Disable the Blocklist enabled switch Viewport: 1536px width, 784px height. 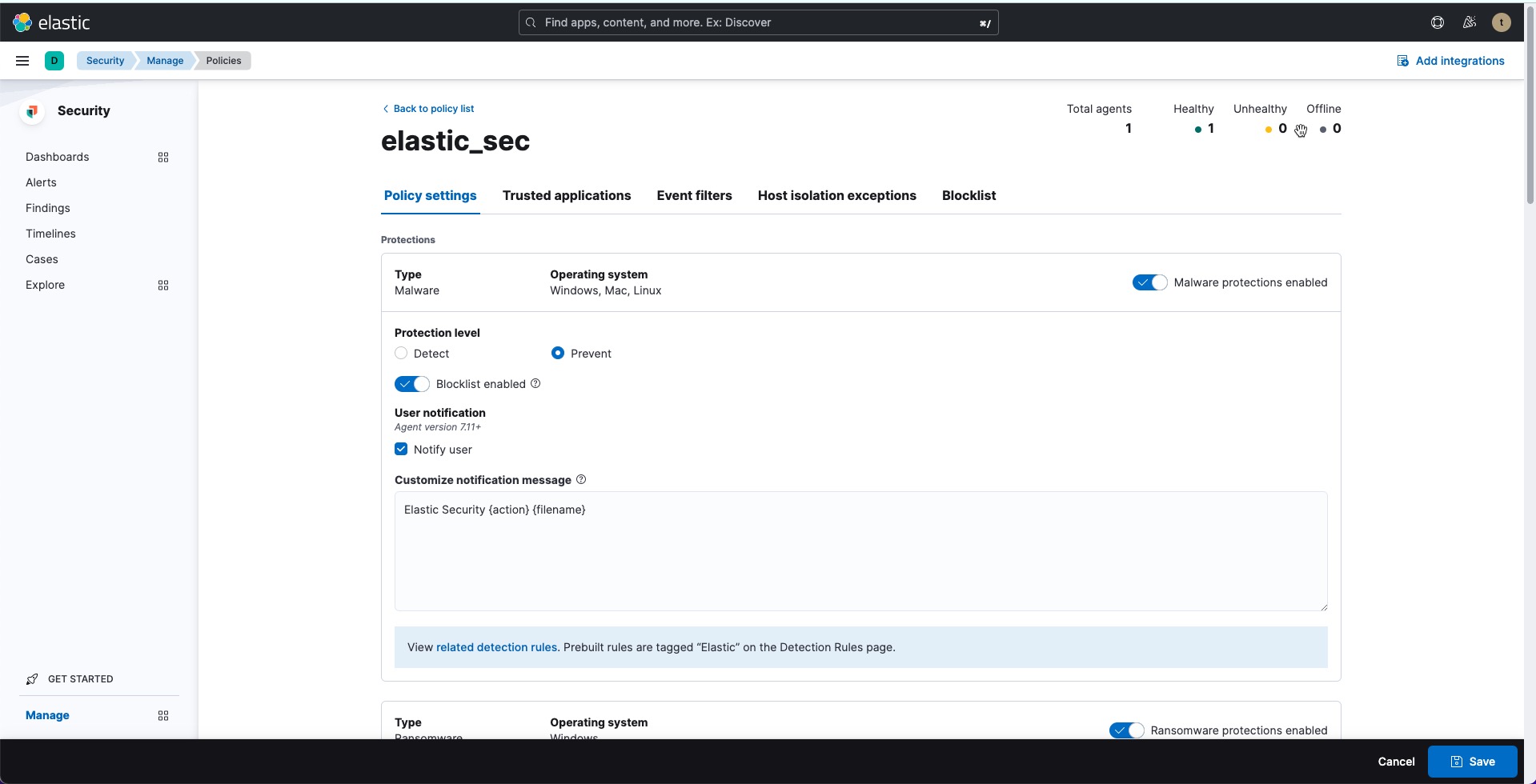(x=411, y=384)
